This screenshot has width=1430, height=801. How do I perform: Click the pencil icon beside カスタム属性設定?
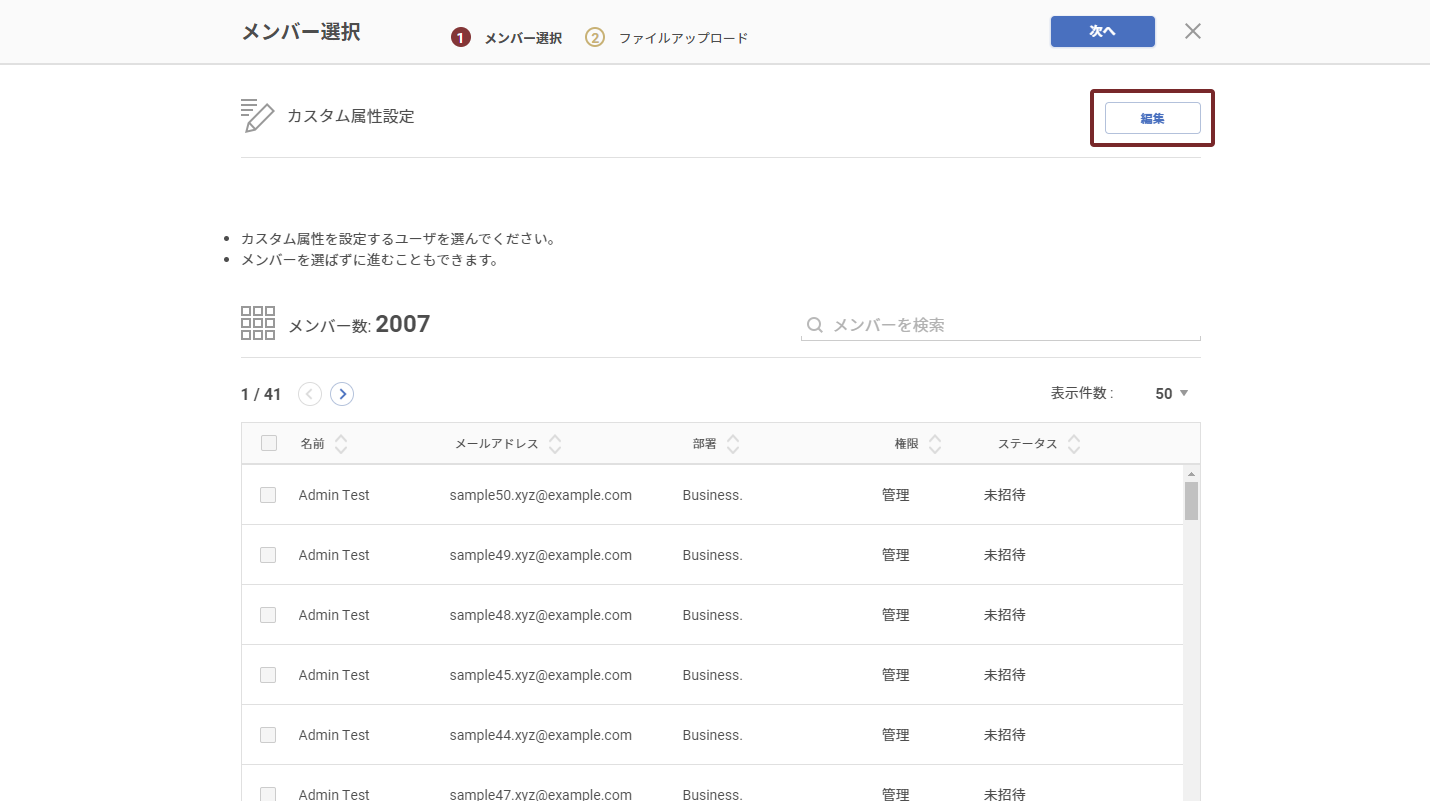tap(257, 116)
